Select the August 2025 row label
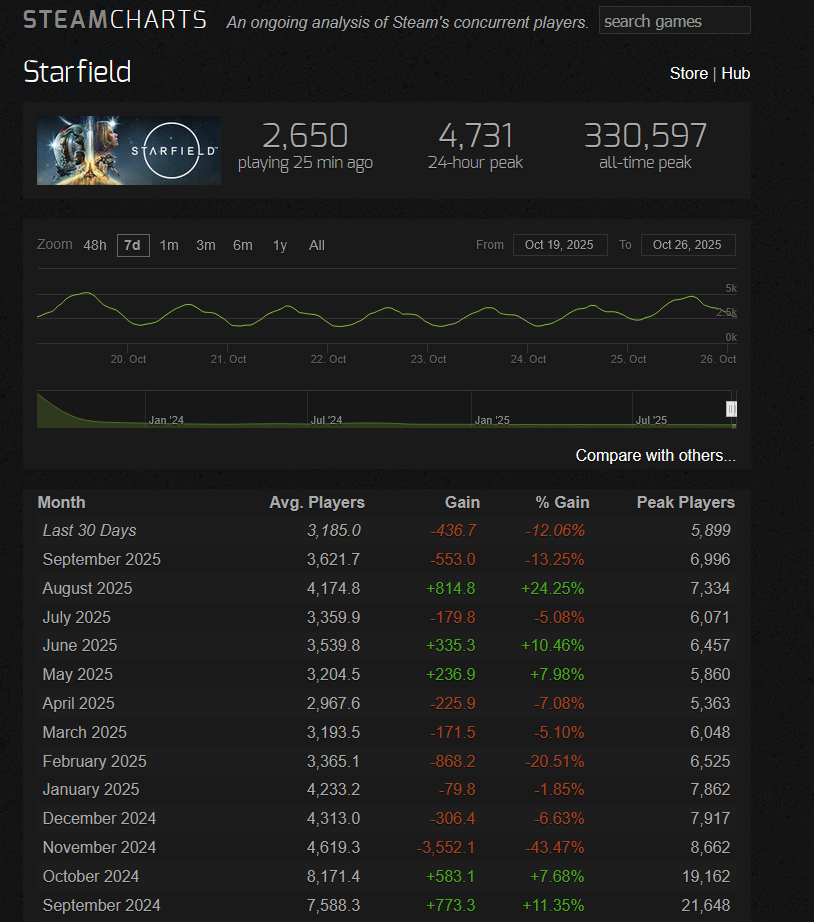814x922 pixels. [x=87, y=588]
